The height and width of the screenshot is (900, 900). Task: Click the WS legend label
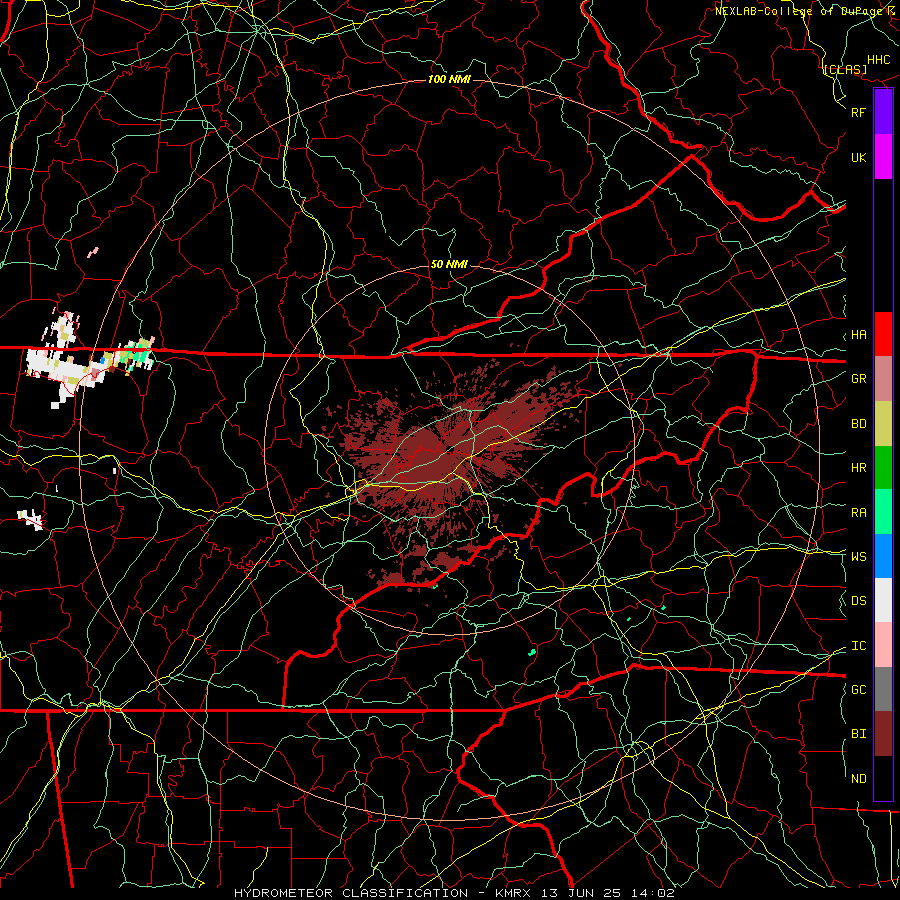[x=858, y=556]
